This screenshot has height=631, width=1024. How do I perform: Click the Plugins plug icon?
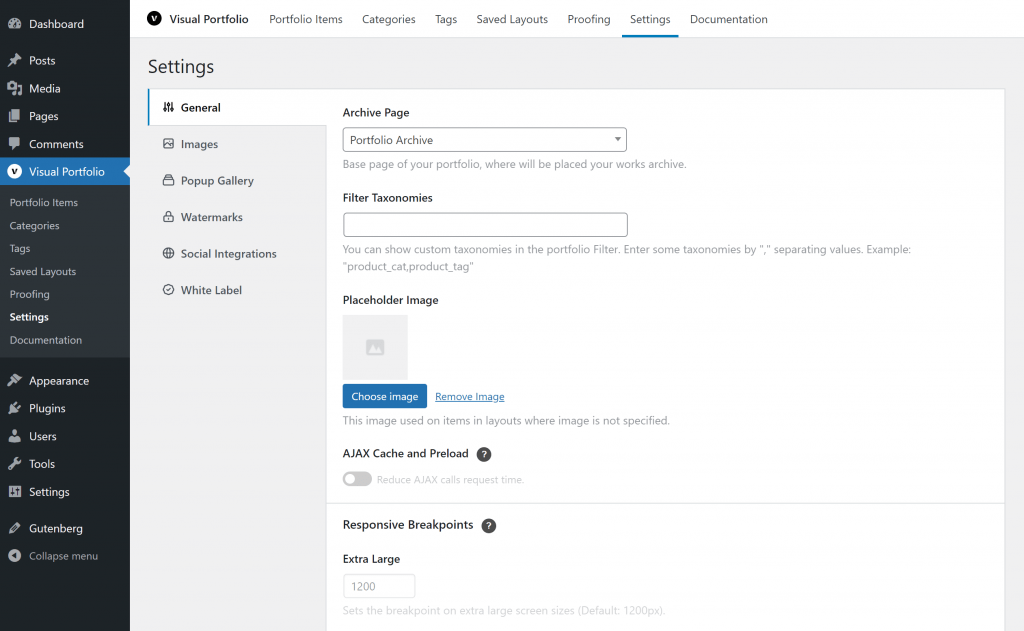pos(14,408)
